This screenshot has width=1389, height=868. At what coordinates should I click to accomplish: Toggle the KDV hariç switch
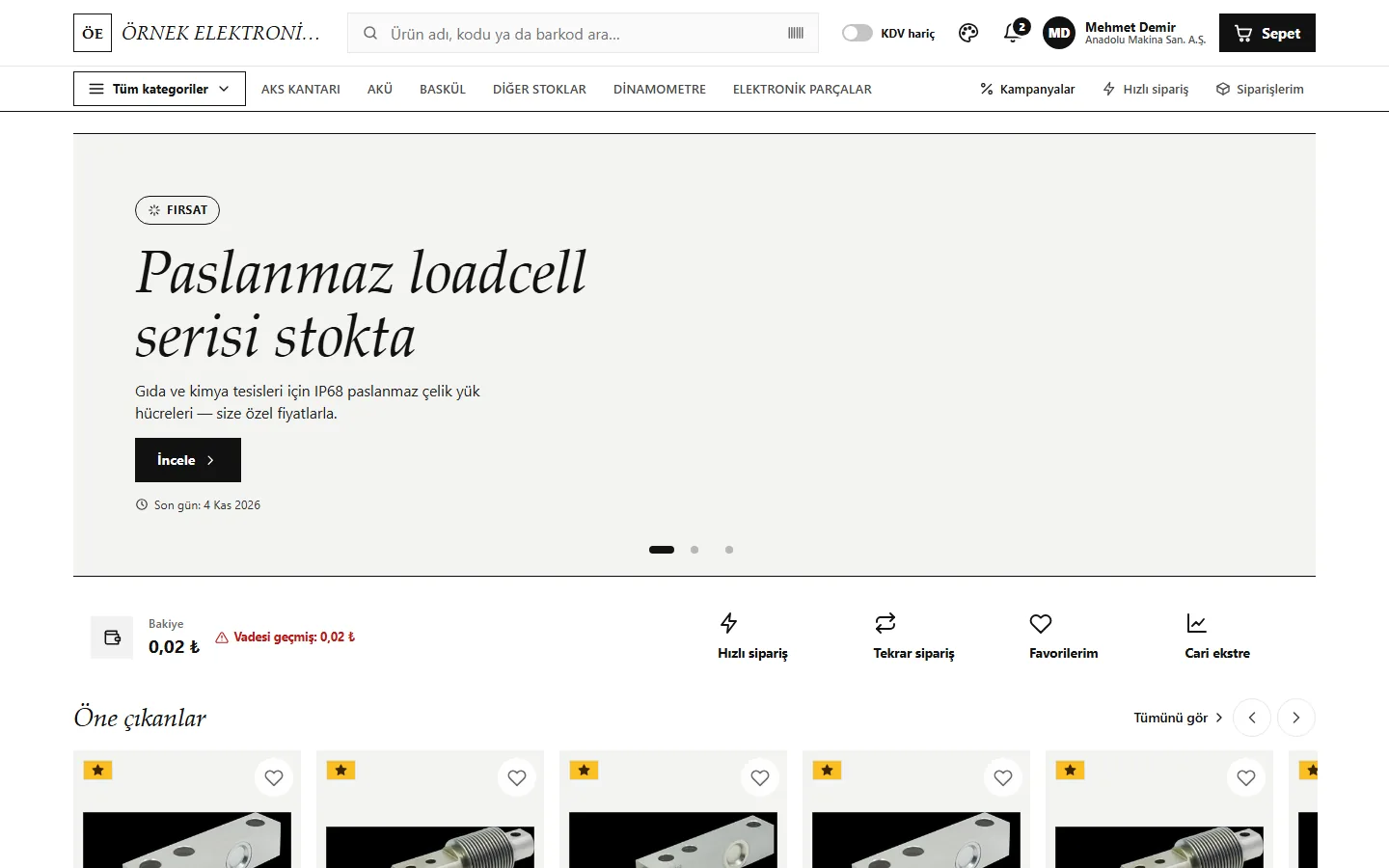(x=857, y=33)
